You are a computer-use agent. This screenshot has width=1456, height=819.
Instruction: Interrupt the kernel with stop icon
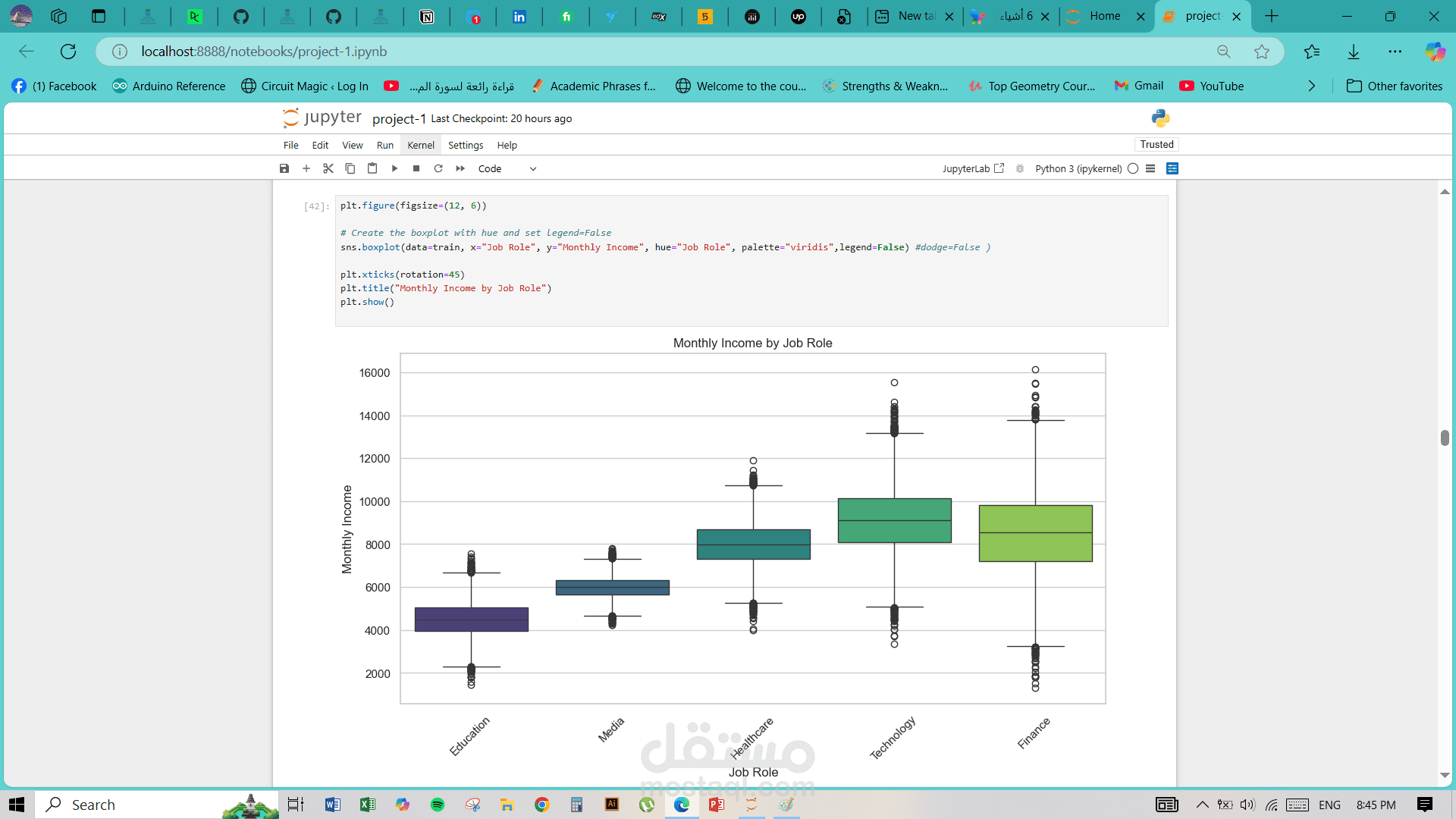(x=416, y=168)
